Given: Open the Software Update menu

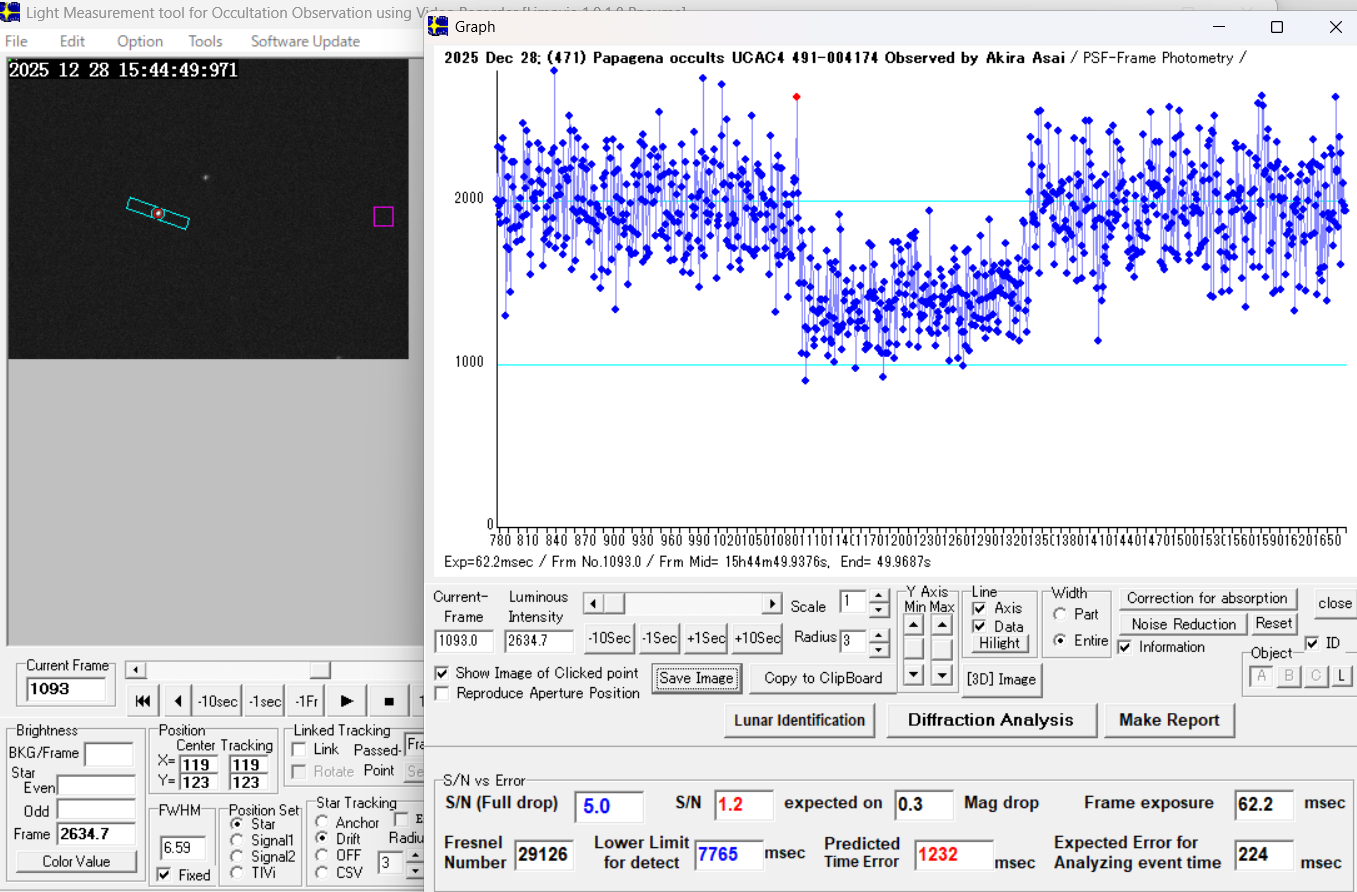Looking at the screenshot, I should [305, 41].
